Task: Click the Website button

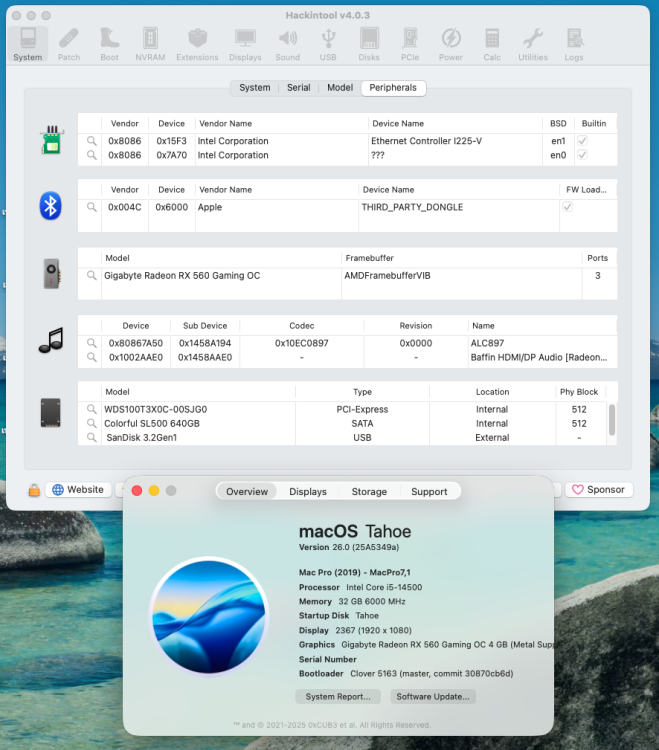Action: 78,490
